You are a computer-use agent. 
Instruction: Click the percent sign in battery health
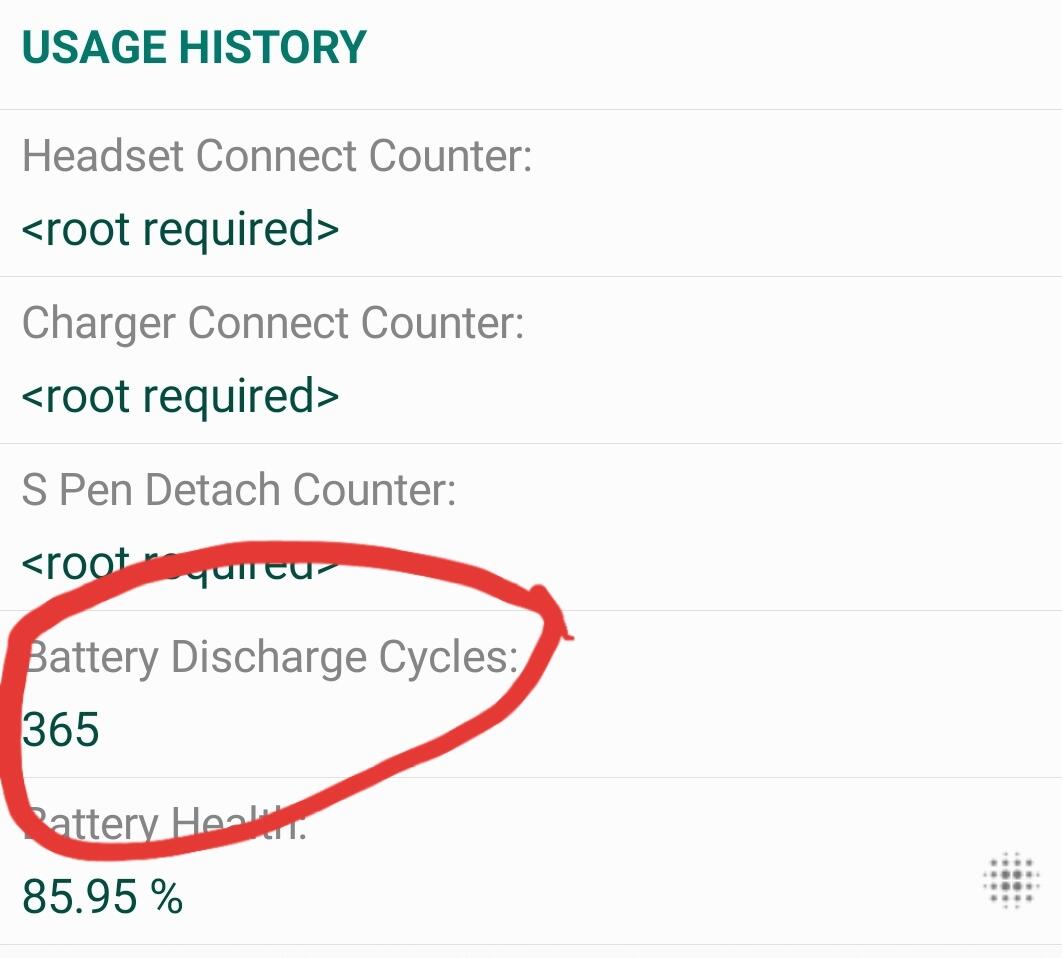pos(167,897)
